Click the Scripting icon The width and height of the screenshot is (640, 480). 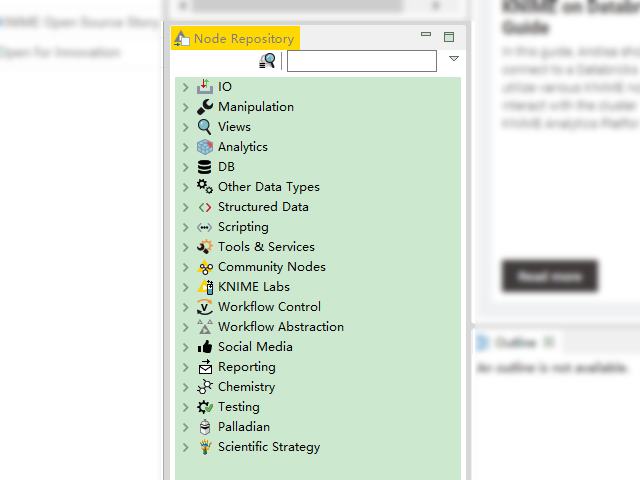tap(205, 227)
